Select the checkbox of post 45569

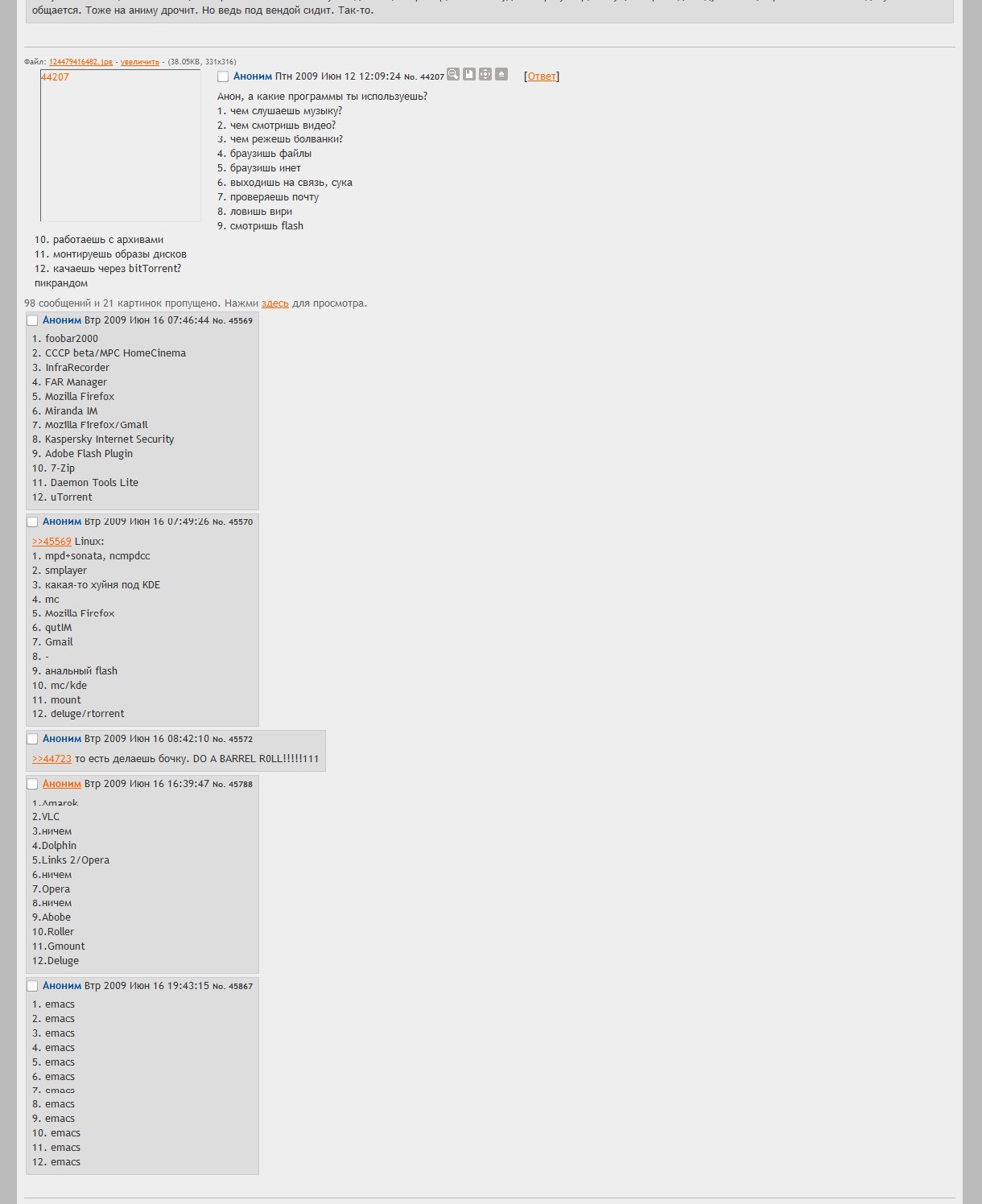[x=32, y=320]
